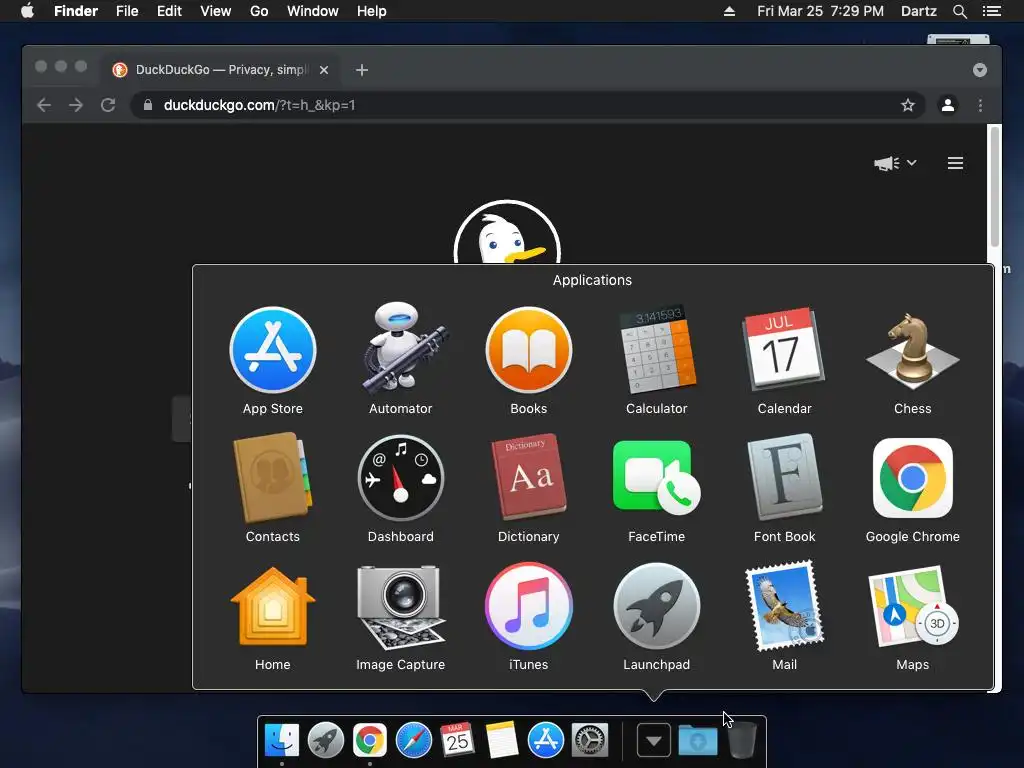Open a new Chrome tab
The image size is (1024, 768).
point(362,70)
